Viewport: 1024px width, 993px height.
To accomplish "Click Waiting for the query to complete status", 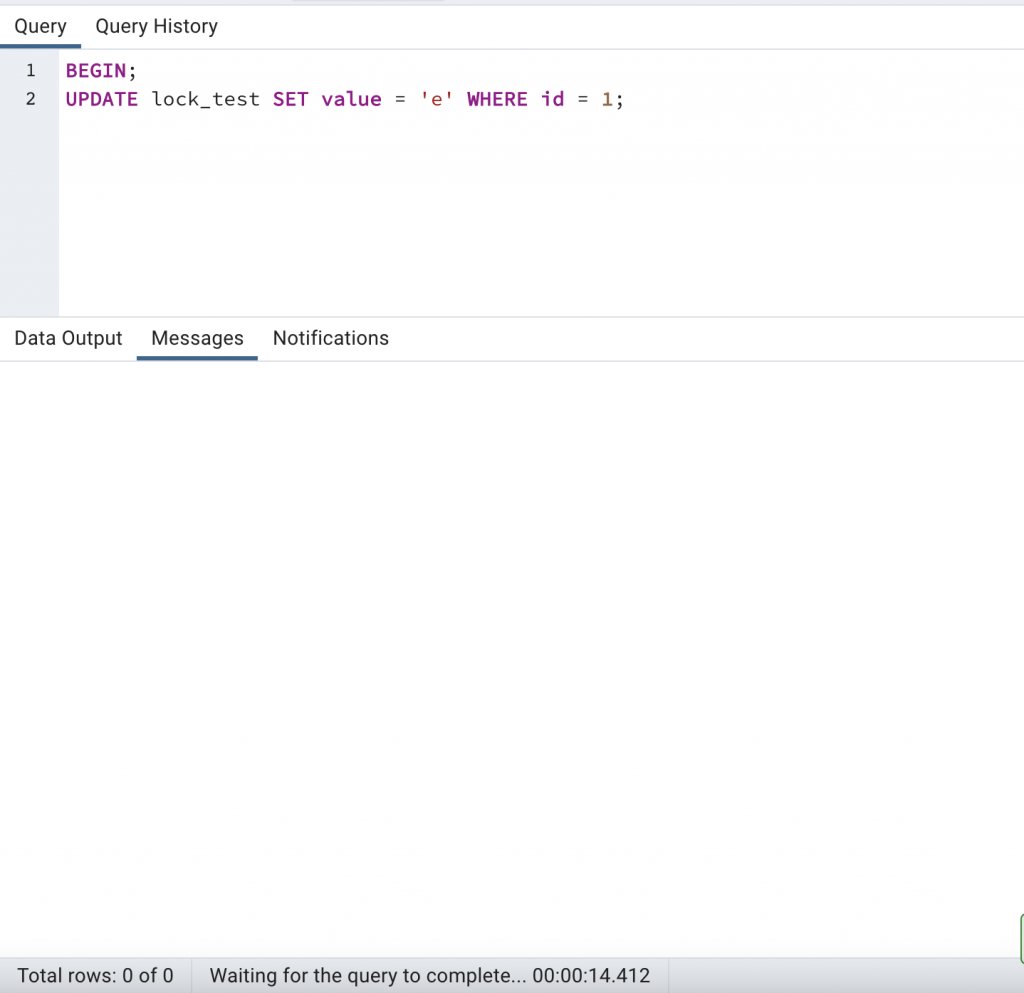I will coord(430,975).
